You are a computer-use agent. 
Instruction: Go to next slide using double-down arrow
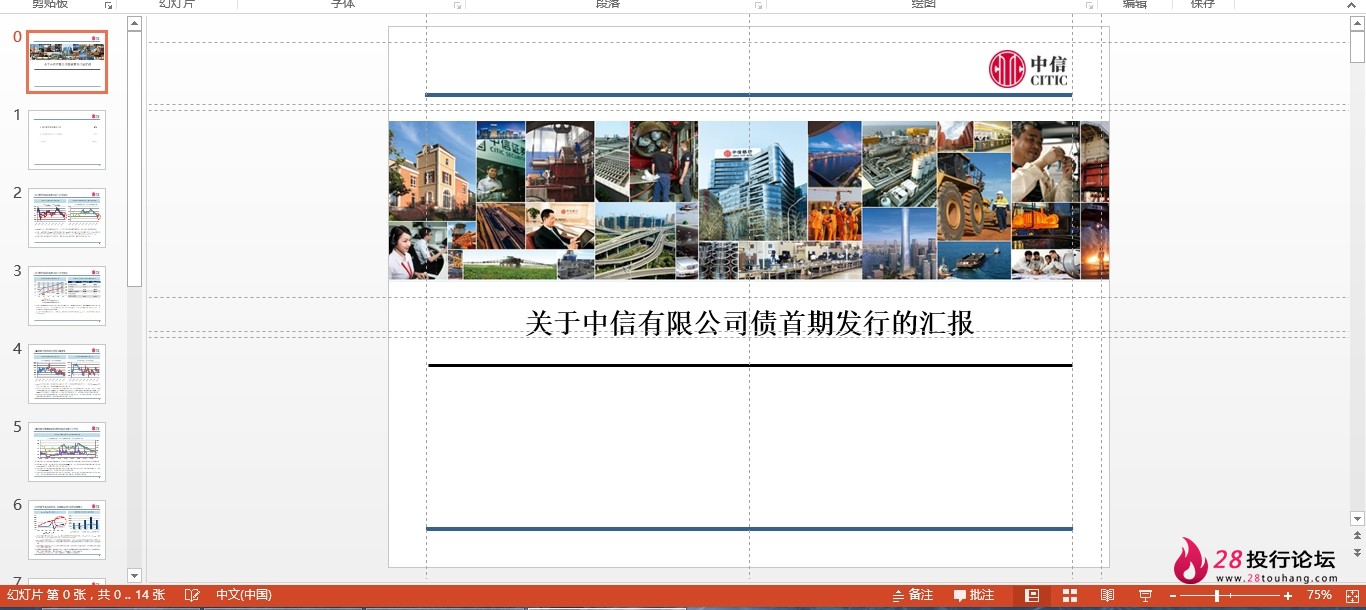click(1357, 553)
